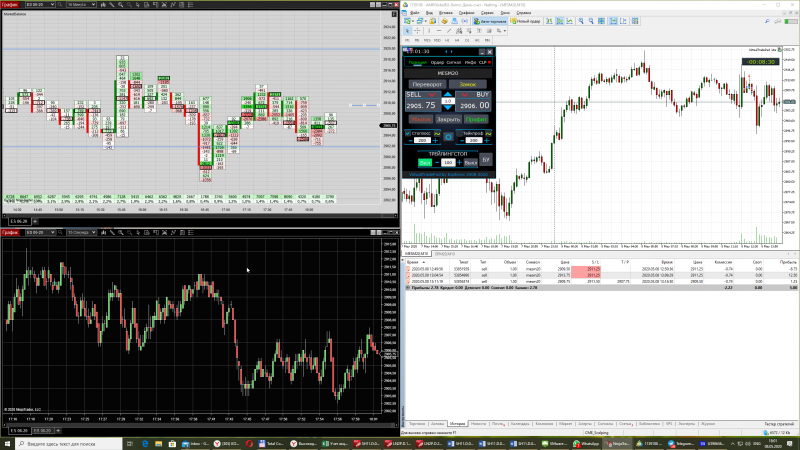The width and height of the screenshot is (800, 450).
Task: Open instrument dropdown ES 06-20 in bottom chart window
Action: 40,233
